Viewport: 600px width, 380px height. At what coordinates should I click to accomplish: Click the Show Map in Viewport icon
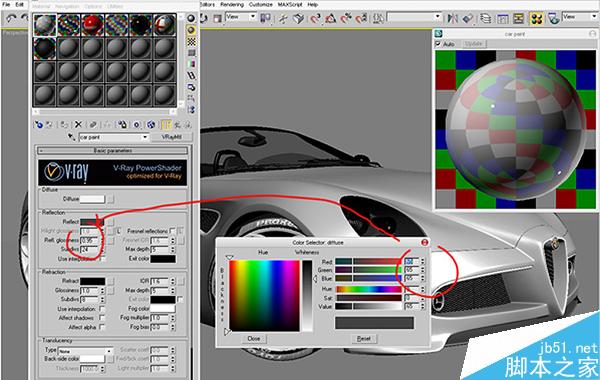tap(151, 125)
